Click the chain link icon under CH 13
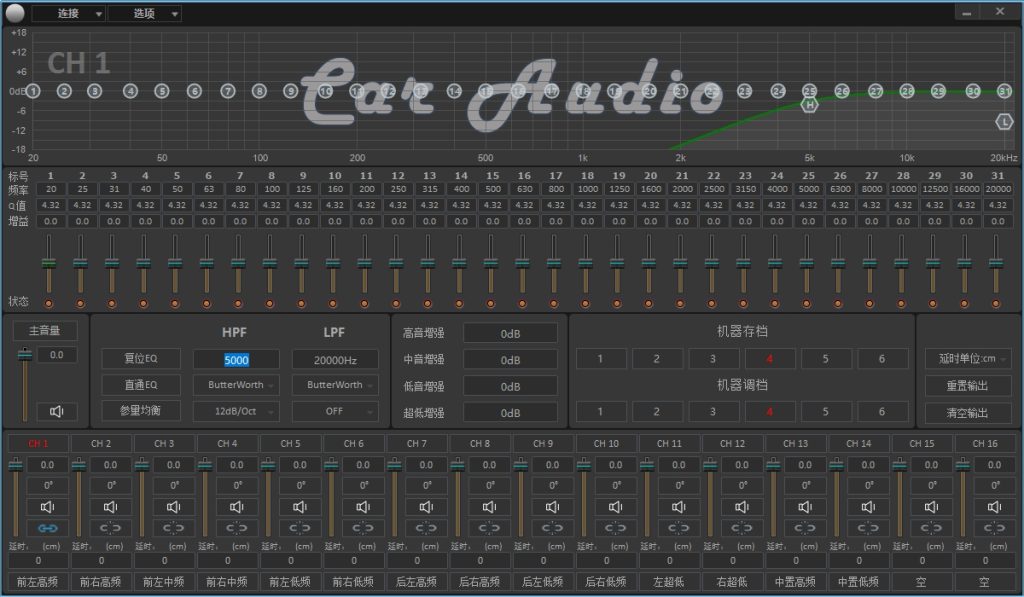The width and height of the screenshot is (1024, 597). coord(806,528)
